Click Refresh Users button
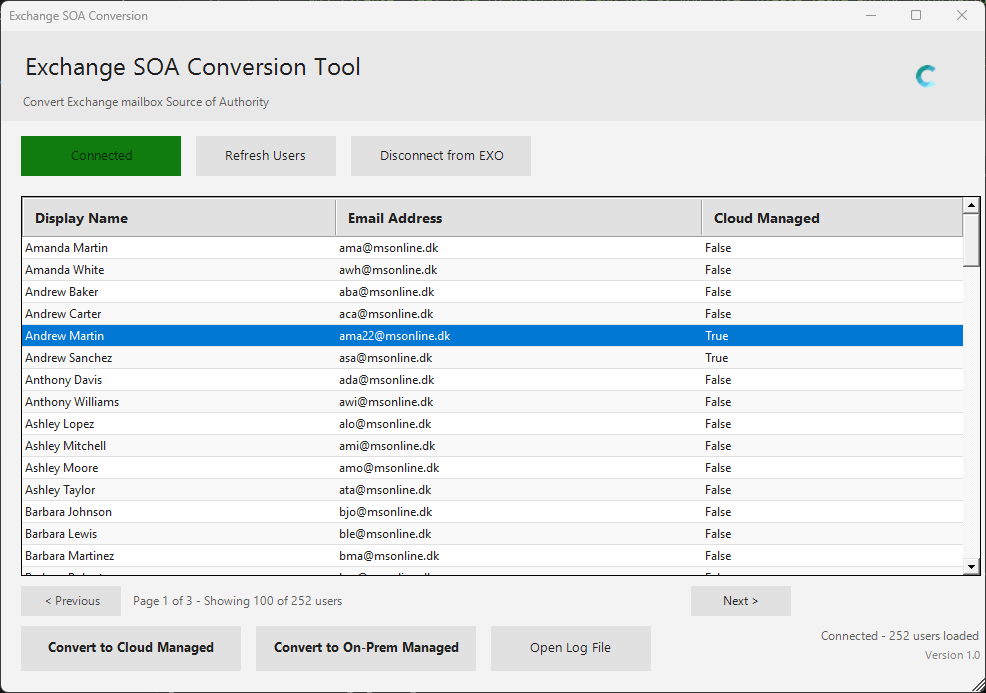Viewport: 986px width, 693px height. pos(265,156)
